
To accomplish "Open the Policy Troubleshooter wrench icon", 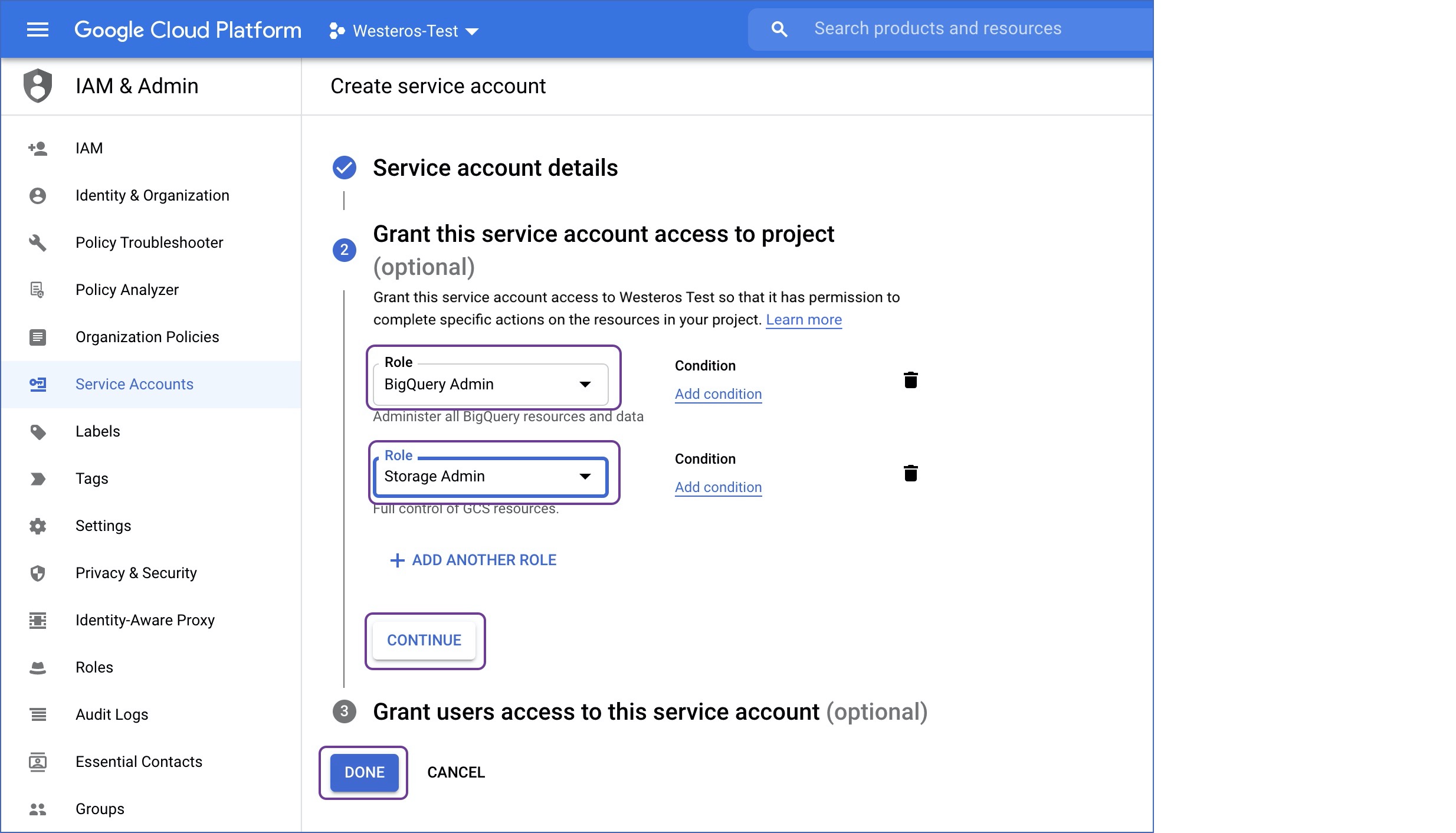I will click(x=37, y=242).
